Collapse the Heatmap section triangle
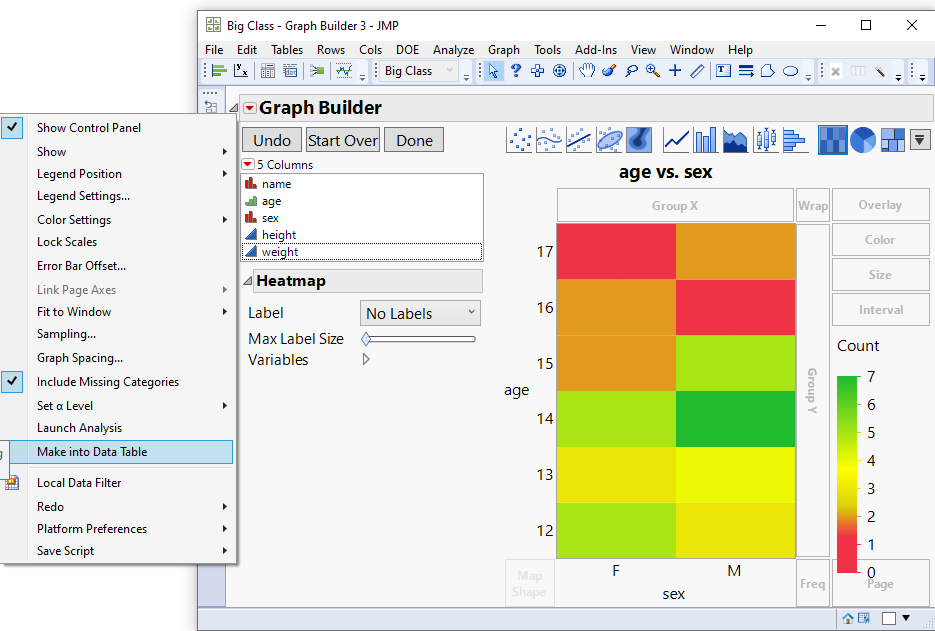Viewport: 935px width, 631px height. 247,280
